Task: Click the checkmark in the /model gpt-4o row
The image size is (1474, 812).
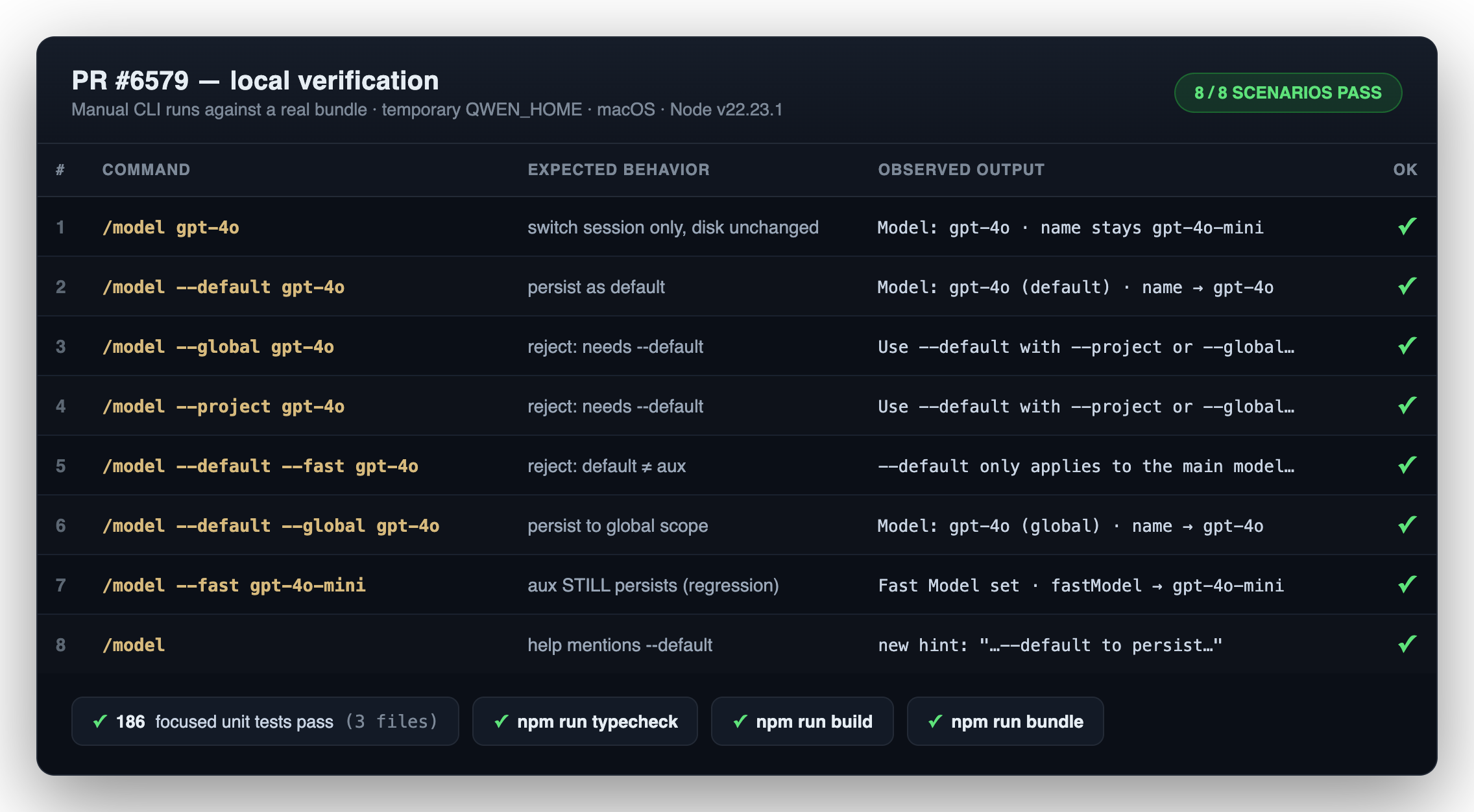Action: point(1407,226)
